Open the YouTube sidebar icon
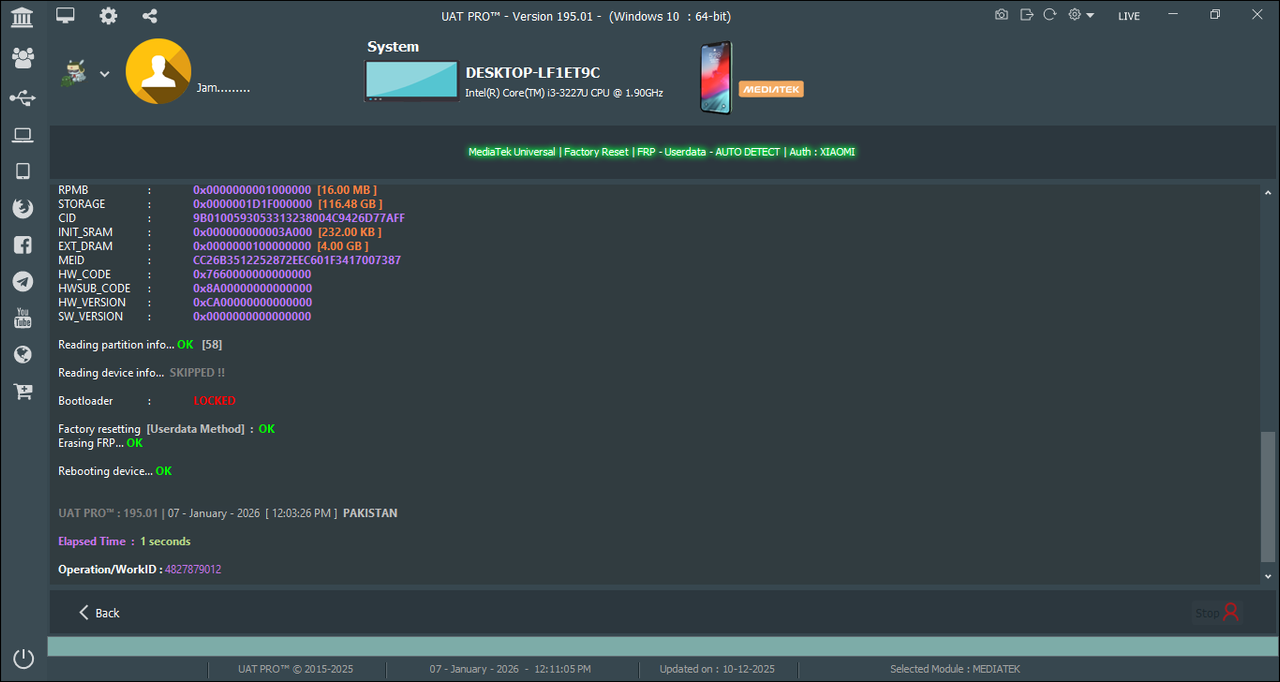The image size is (1280, 682). pyautogui.click(x=22, y=318)
